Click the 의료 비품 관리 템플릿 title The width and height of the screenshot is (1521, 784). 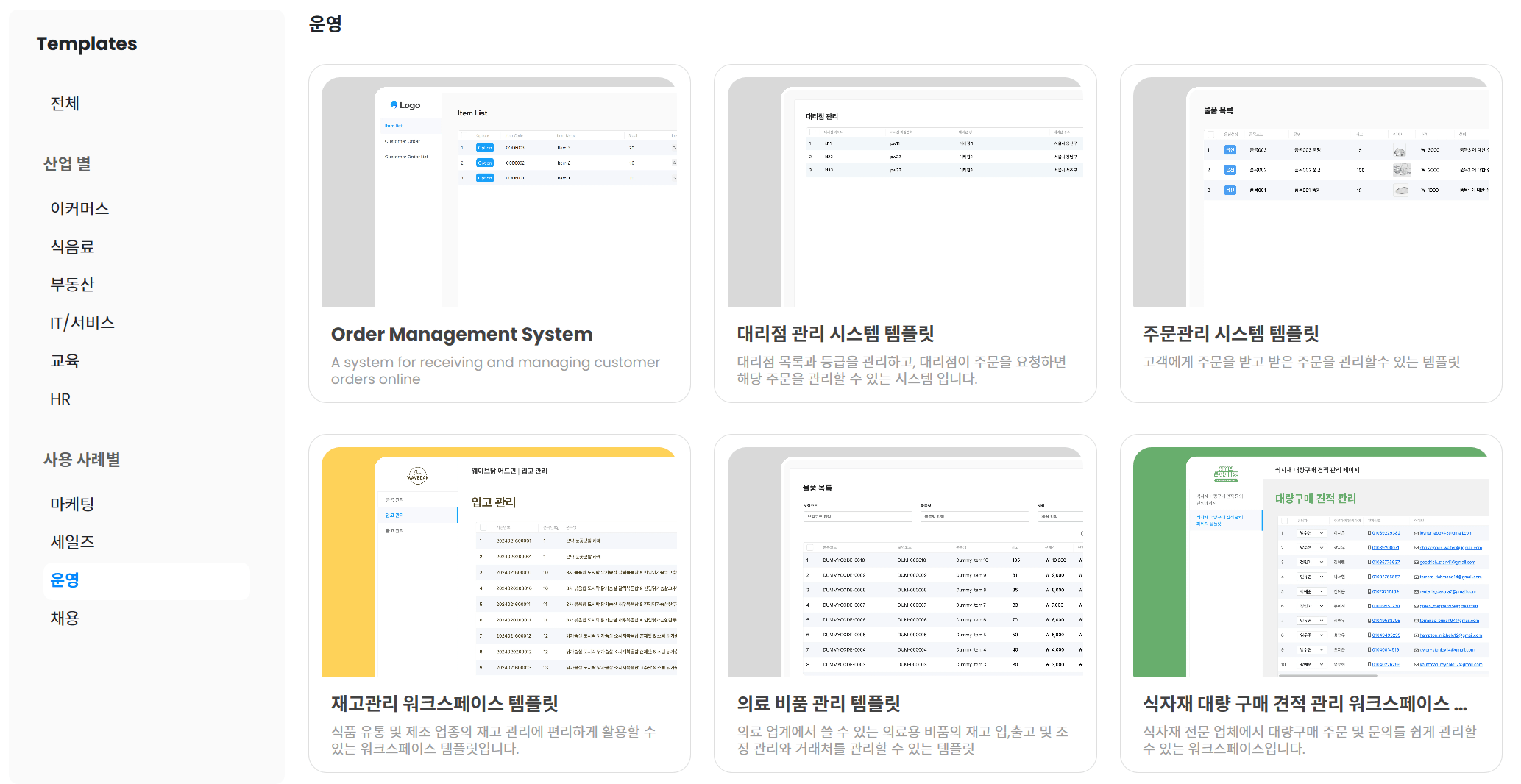point(818,704)
